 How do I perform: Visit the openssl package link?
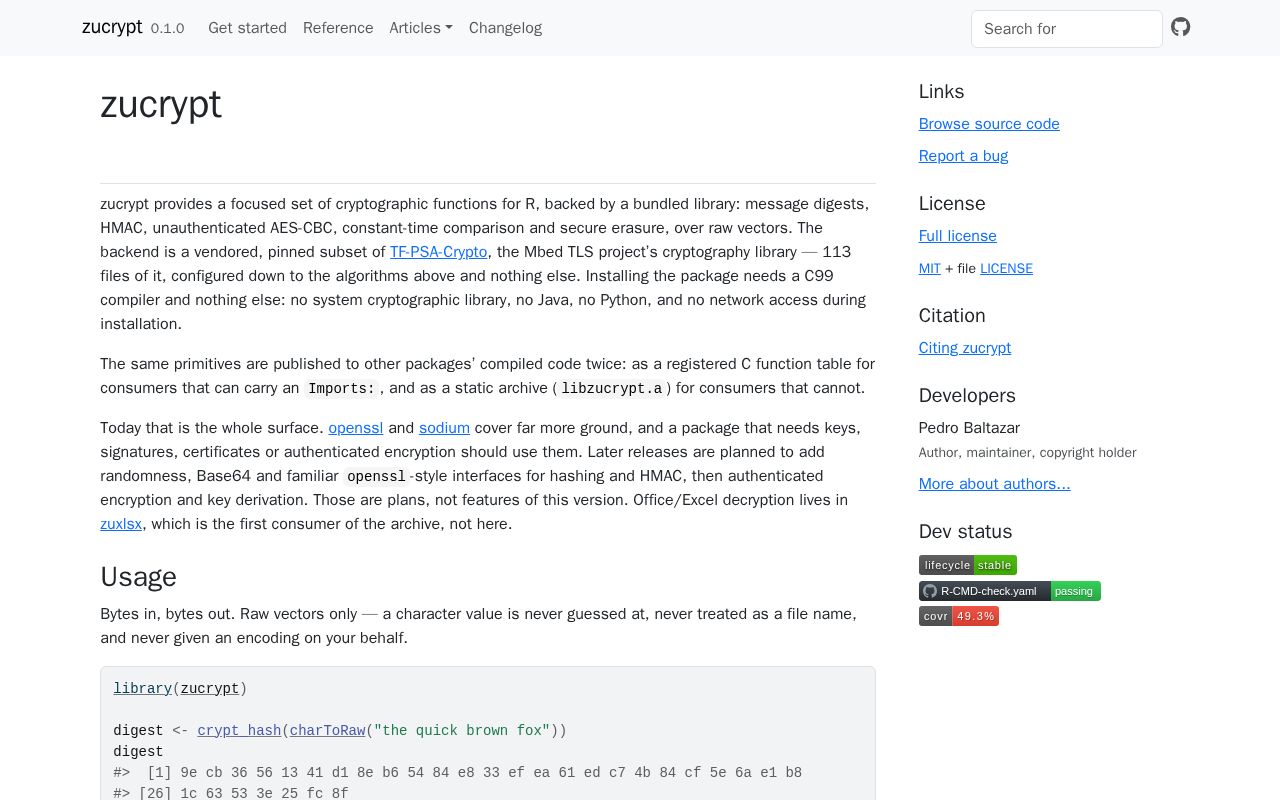pyautogui.click(x=356, y=428)
